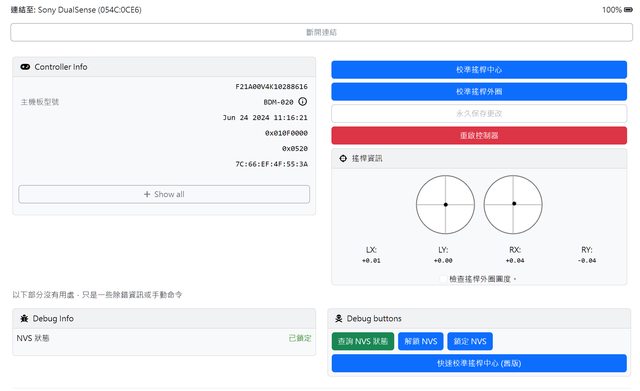Click the 鎖定 NVS lock button

[470, 341]
